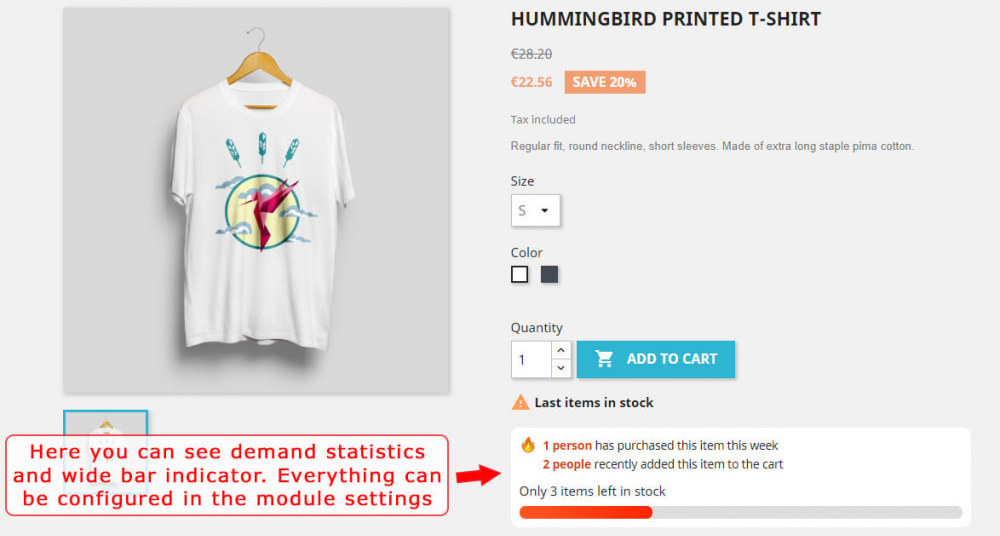Increase quantity with the up arrow
Screen dimensions: 1000x536
tap(561, 350)
